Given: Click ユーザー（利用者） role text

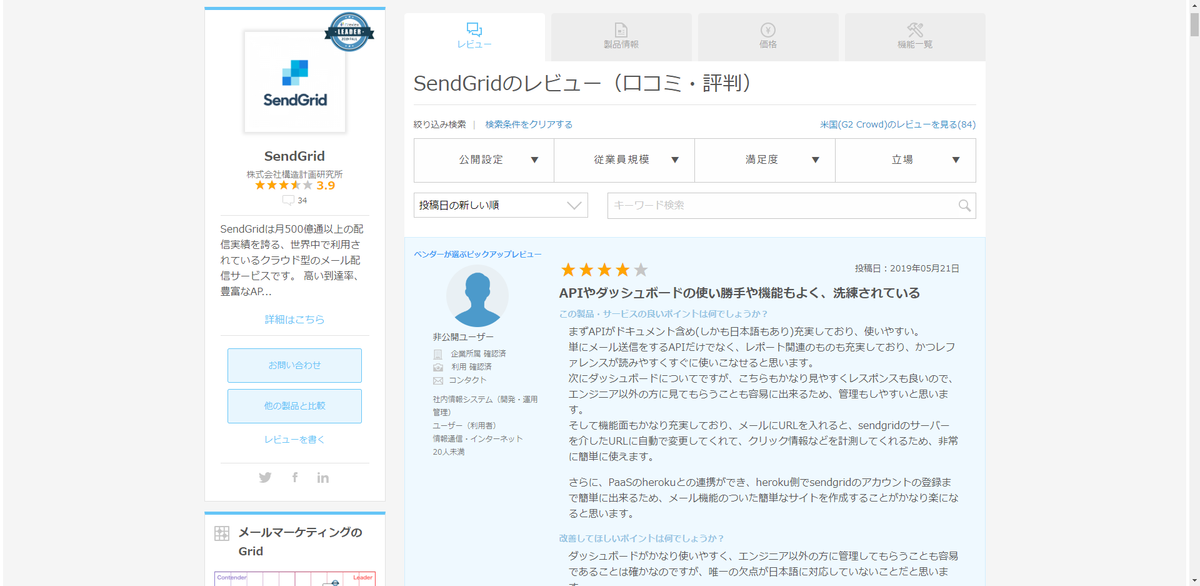Looking at the screenshot, I should (x=464, y=425).
